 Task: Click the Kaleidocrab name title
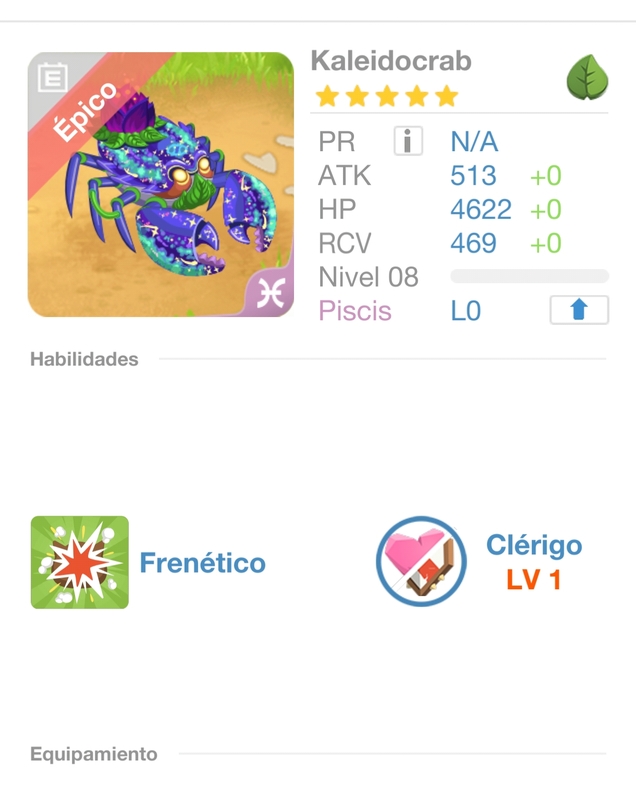tap(391, 61)
